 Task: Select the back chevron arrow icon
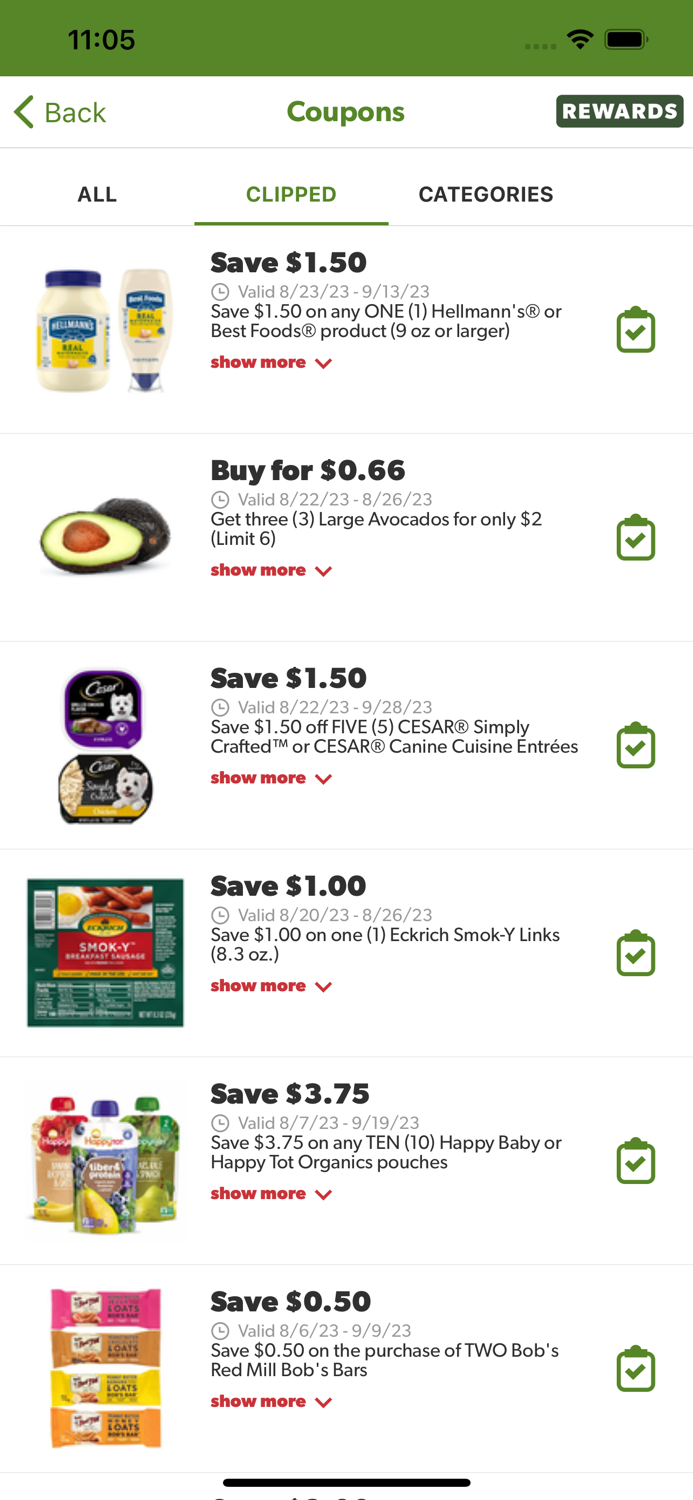tap(21, 111)
